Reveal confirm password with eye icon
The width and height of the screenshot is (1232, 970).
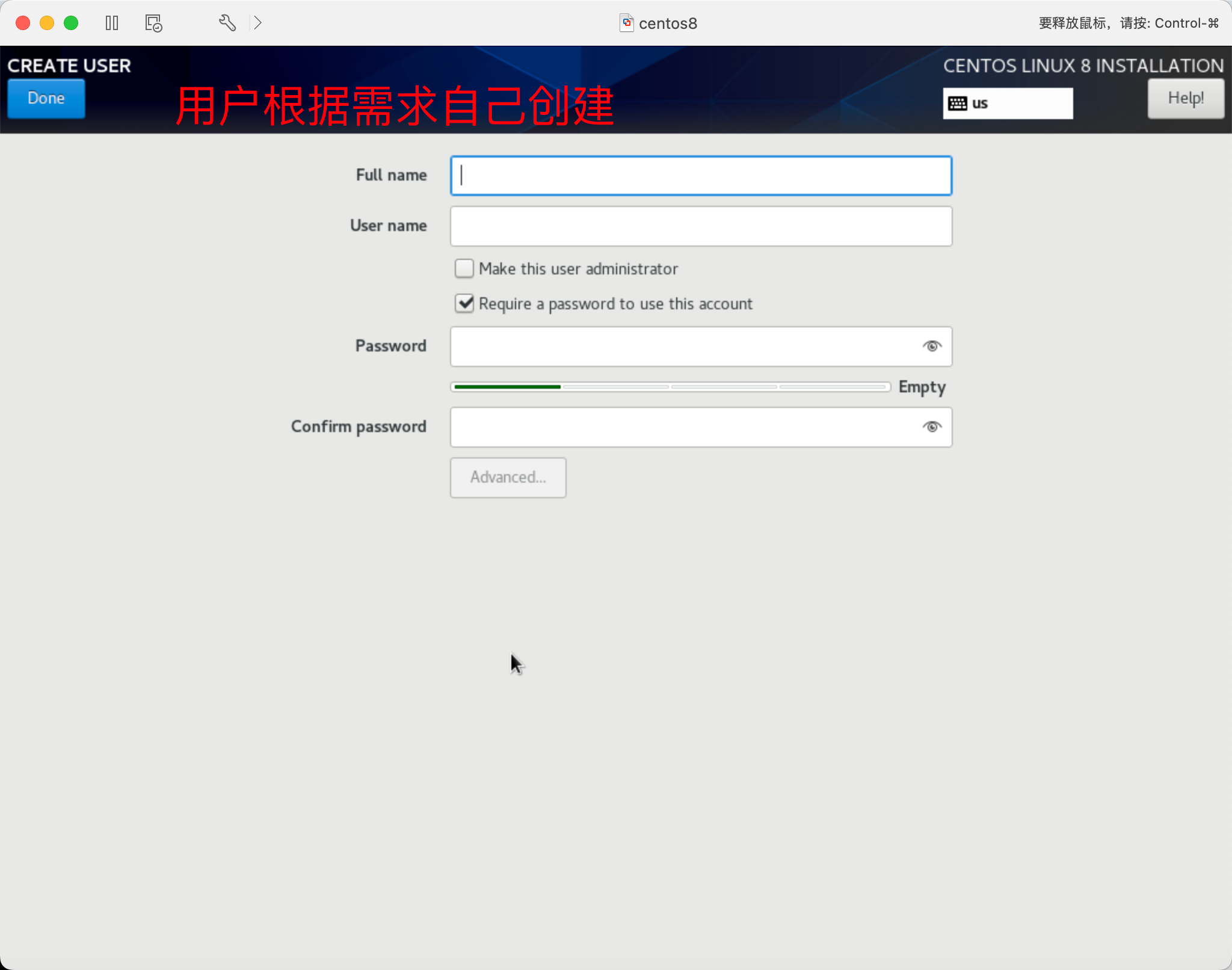(x=932, y=427)
